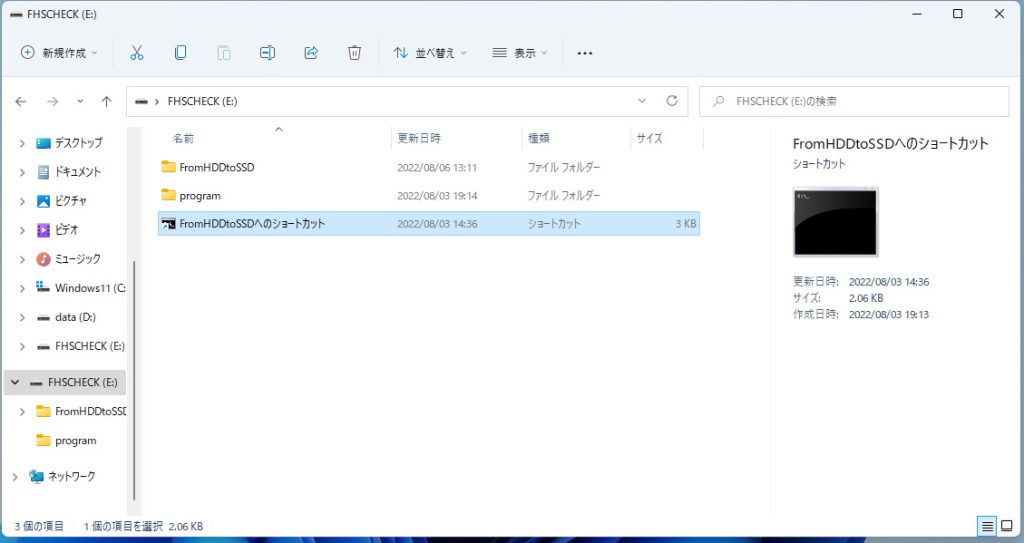
Task: Open the 表示 view dropdown
Action: (x=519, y=53)
